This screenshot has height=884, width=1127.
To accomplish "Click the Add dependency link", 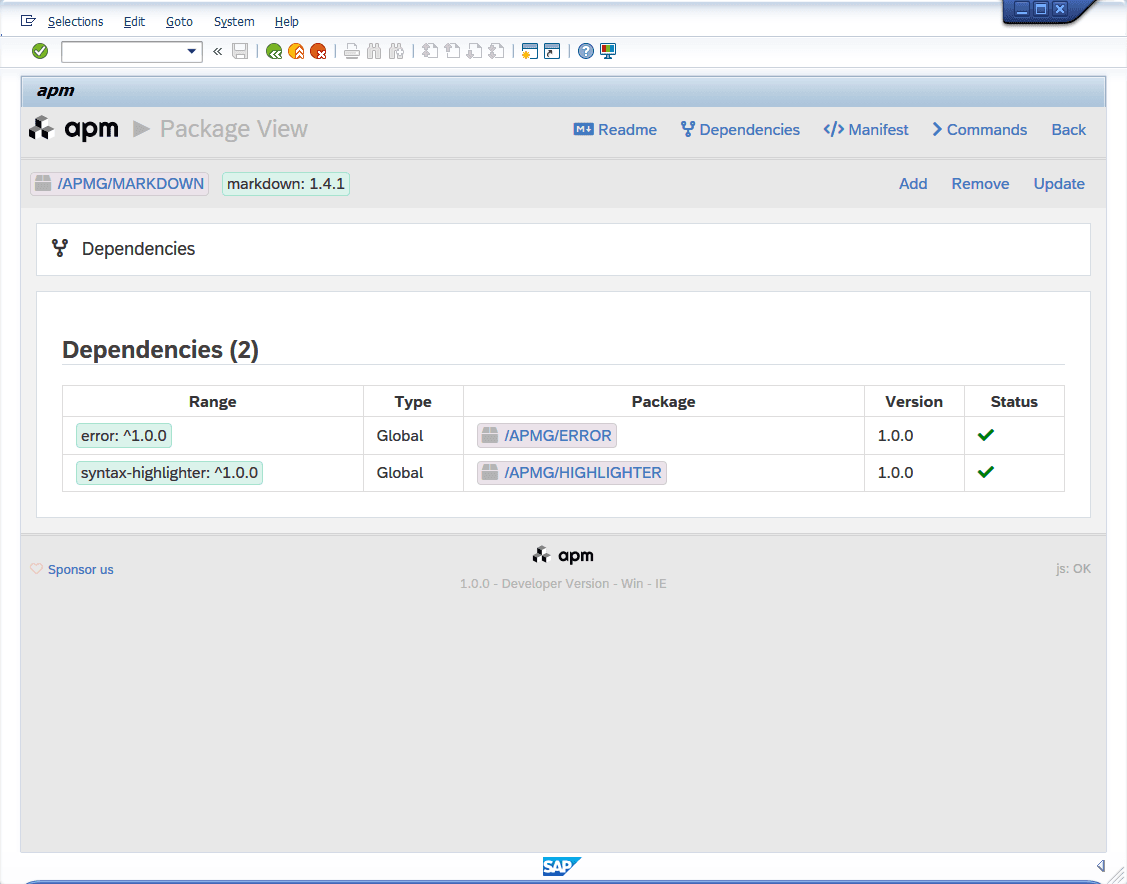I will 913,184.
